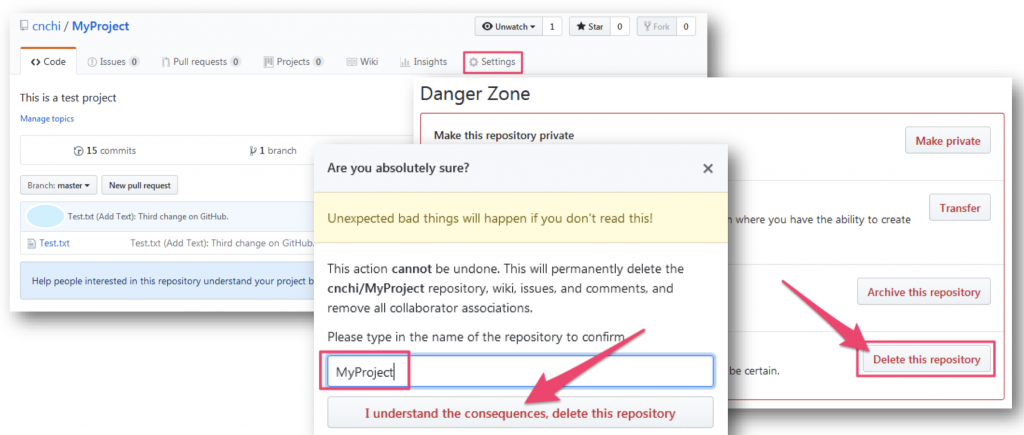The width and height of the screenshot is (1024, 435).
Task: Click the Issues tab exclamation icon
Action: (x=92, y=62)
